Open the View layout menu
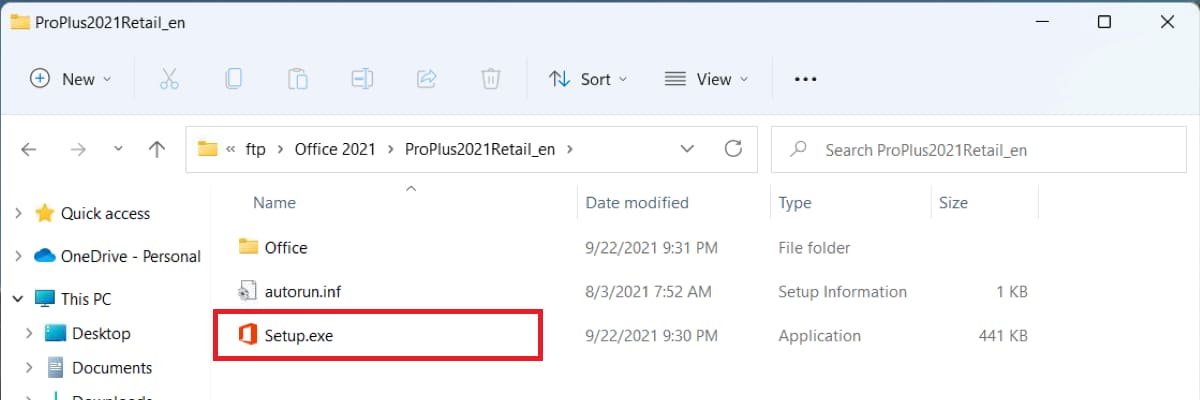Image resolution: width=1200 pixels, height=400 pixels. (x=706, y=79)
